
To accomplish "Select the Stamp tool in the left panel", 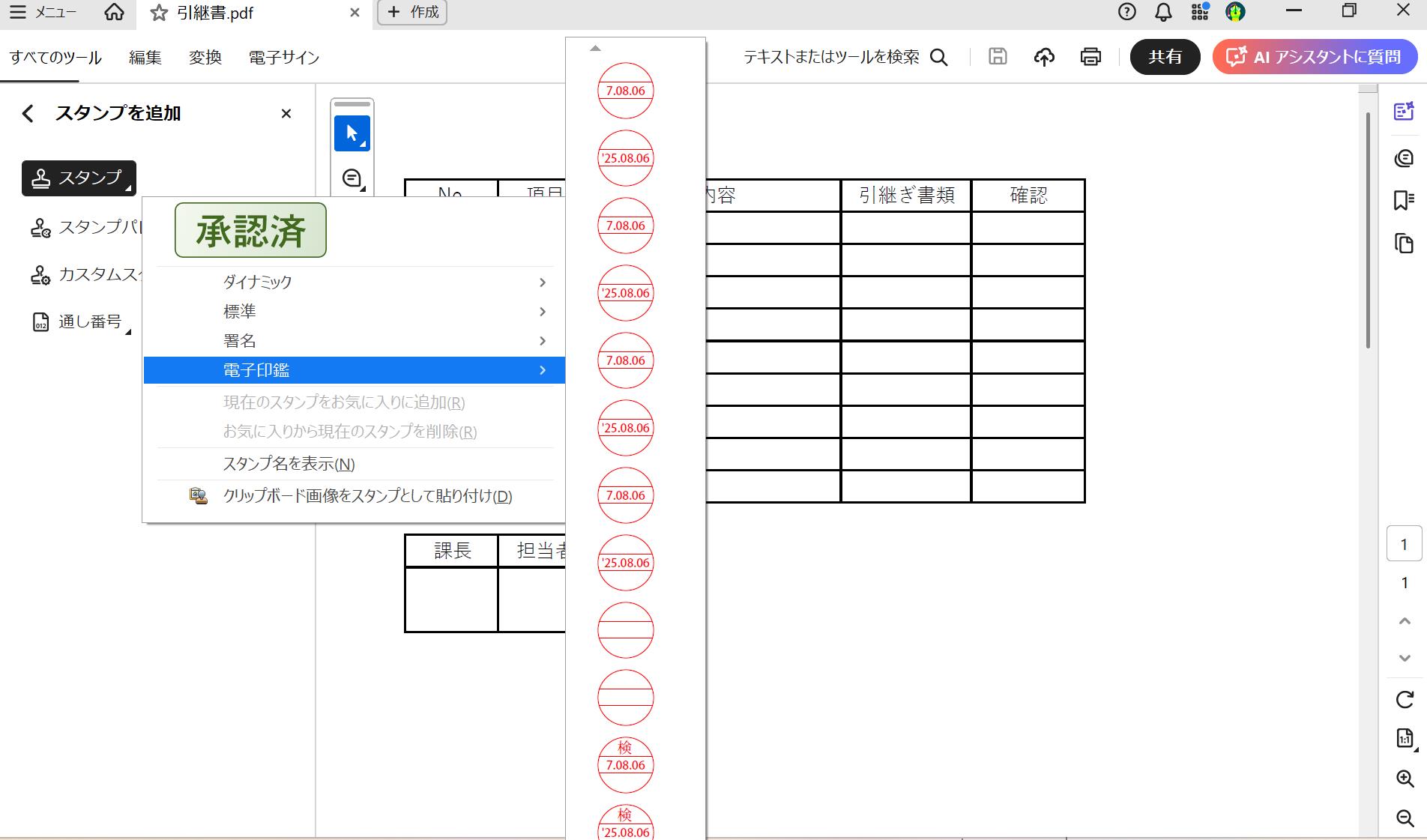I will pyautogui.click(x=78, y=178).
